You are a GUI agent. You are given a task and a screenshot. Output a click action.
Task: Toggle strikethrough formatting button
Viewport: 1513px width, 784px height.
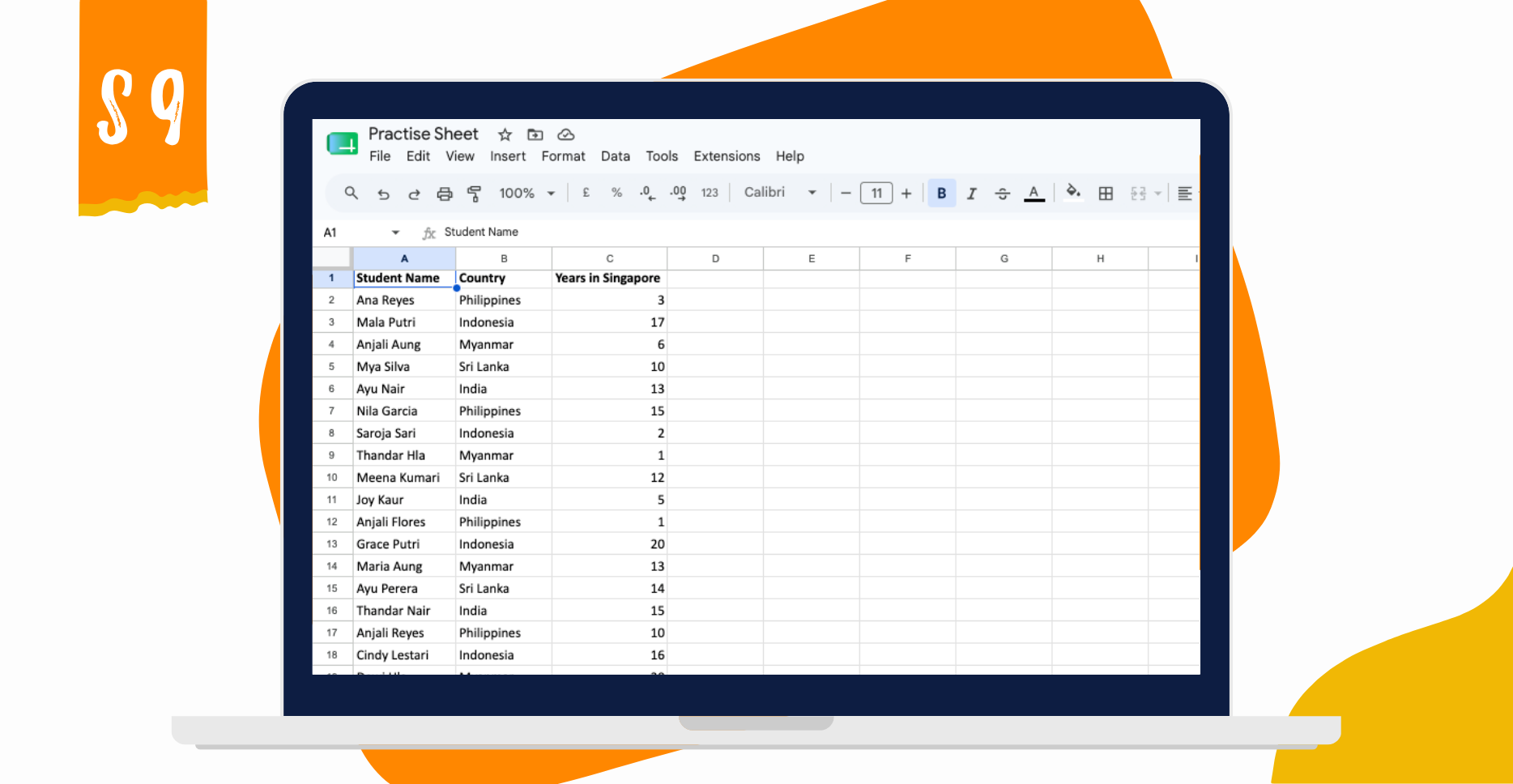pos(1002,193)
